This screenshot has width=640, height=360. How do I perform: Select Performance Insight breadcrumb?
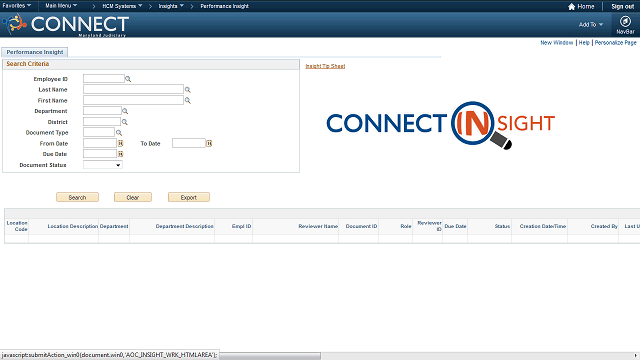224,6
